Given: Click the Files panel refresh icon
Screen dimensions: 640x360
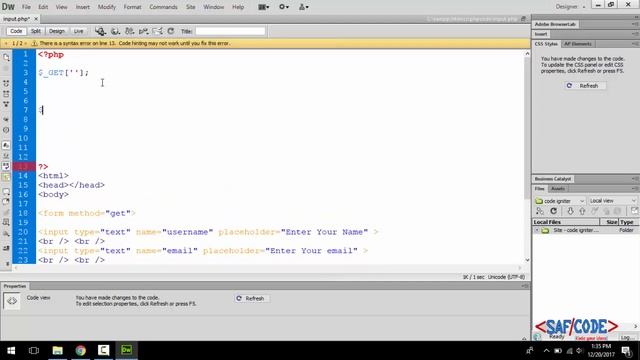Looking at the screenshot, I should coord(553,211).
